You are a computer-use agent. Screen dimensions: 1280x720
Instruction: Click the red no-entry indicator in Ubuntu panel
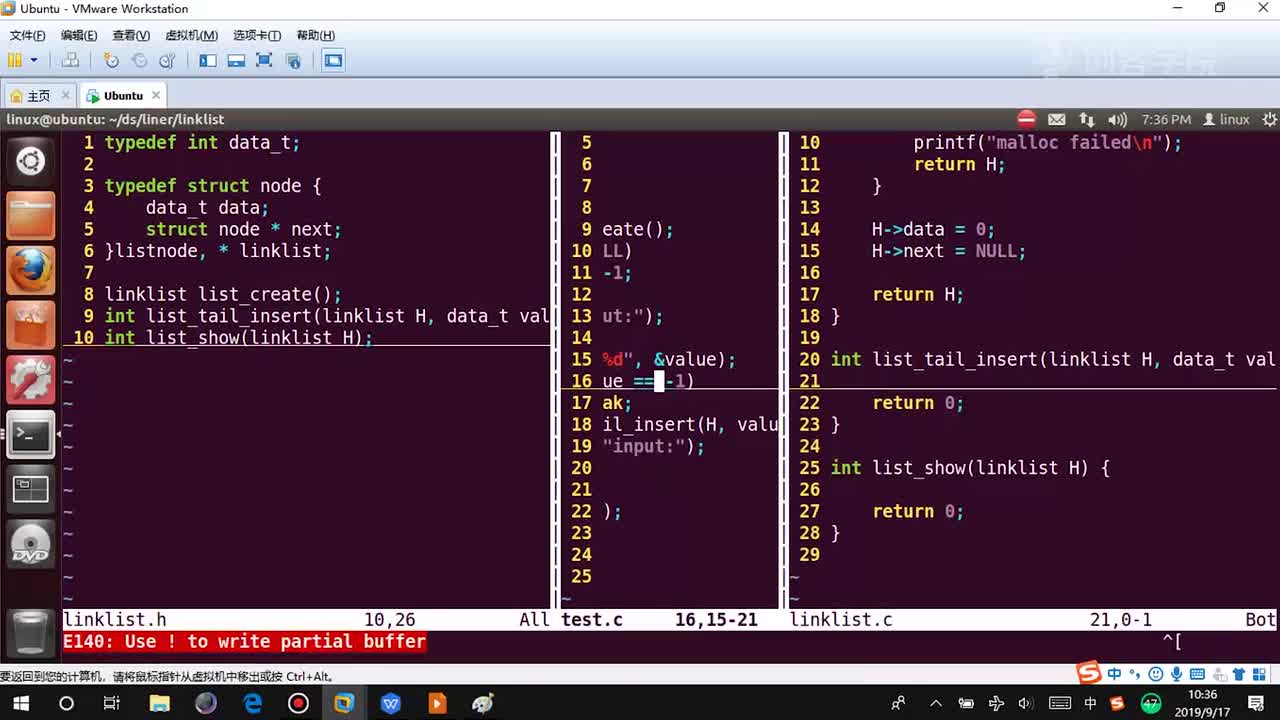tap(1026, 119)
